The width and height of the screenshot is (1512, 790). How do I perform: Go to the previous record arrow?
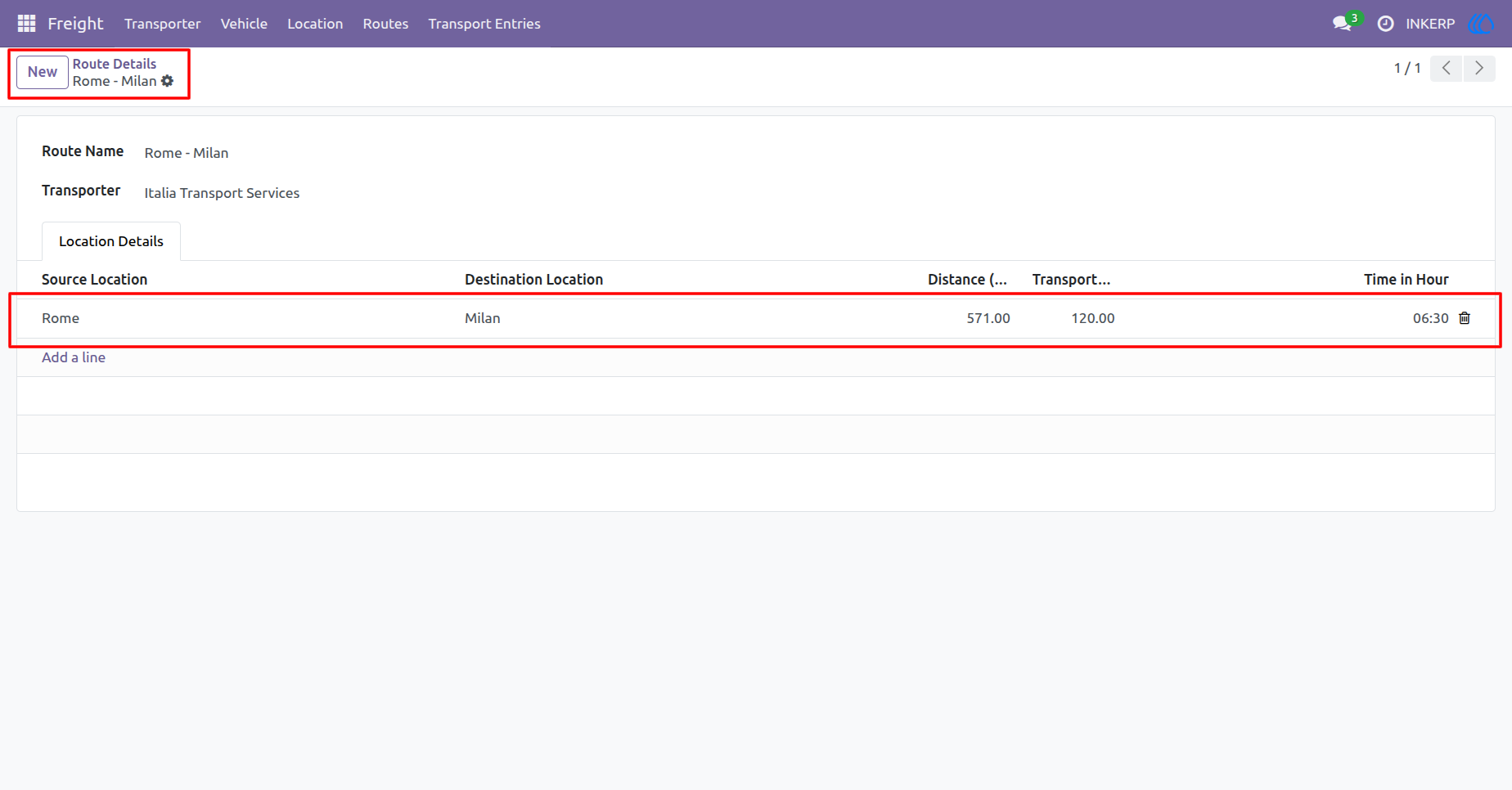pyautogui.click(x=1447, y=69)
